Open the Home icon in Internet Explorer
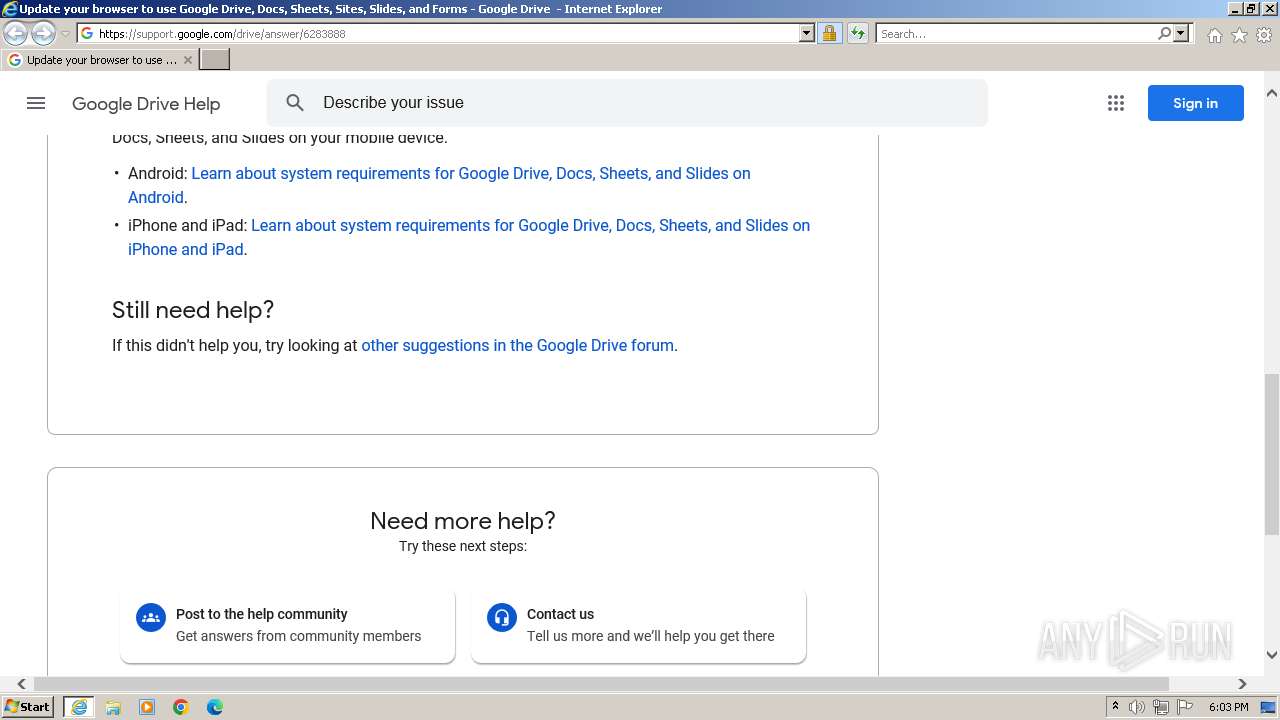Image resolution: width=1280 pixels, height=720 pixels. coord(1214,35)
